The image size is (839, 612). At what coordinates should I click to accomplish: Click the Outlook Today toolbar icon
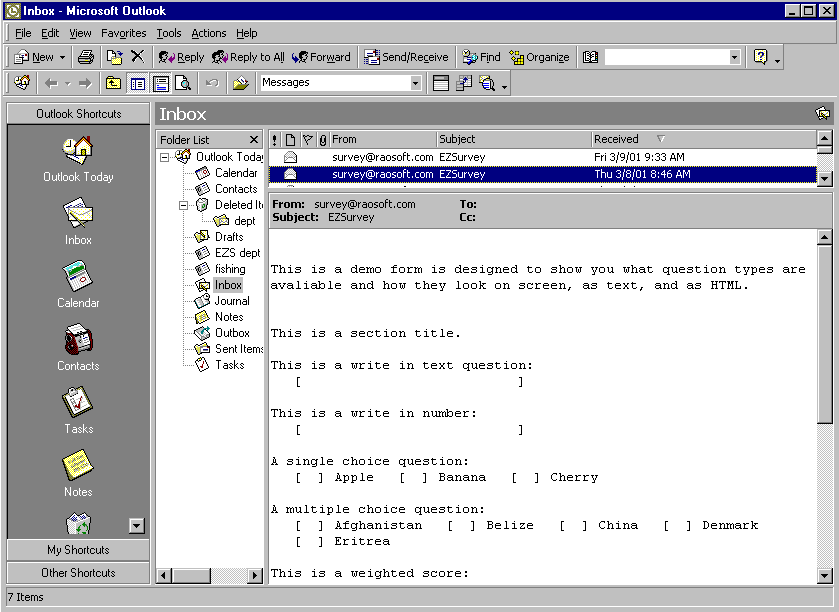pyautogui.click(x=22, y=83)
